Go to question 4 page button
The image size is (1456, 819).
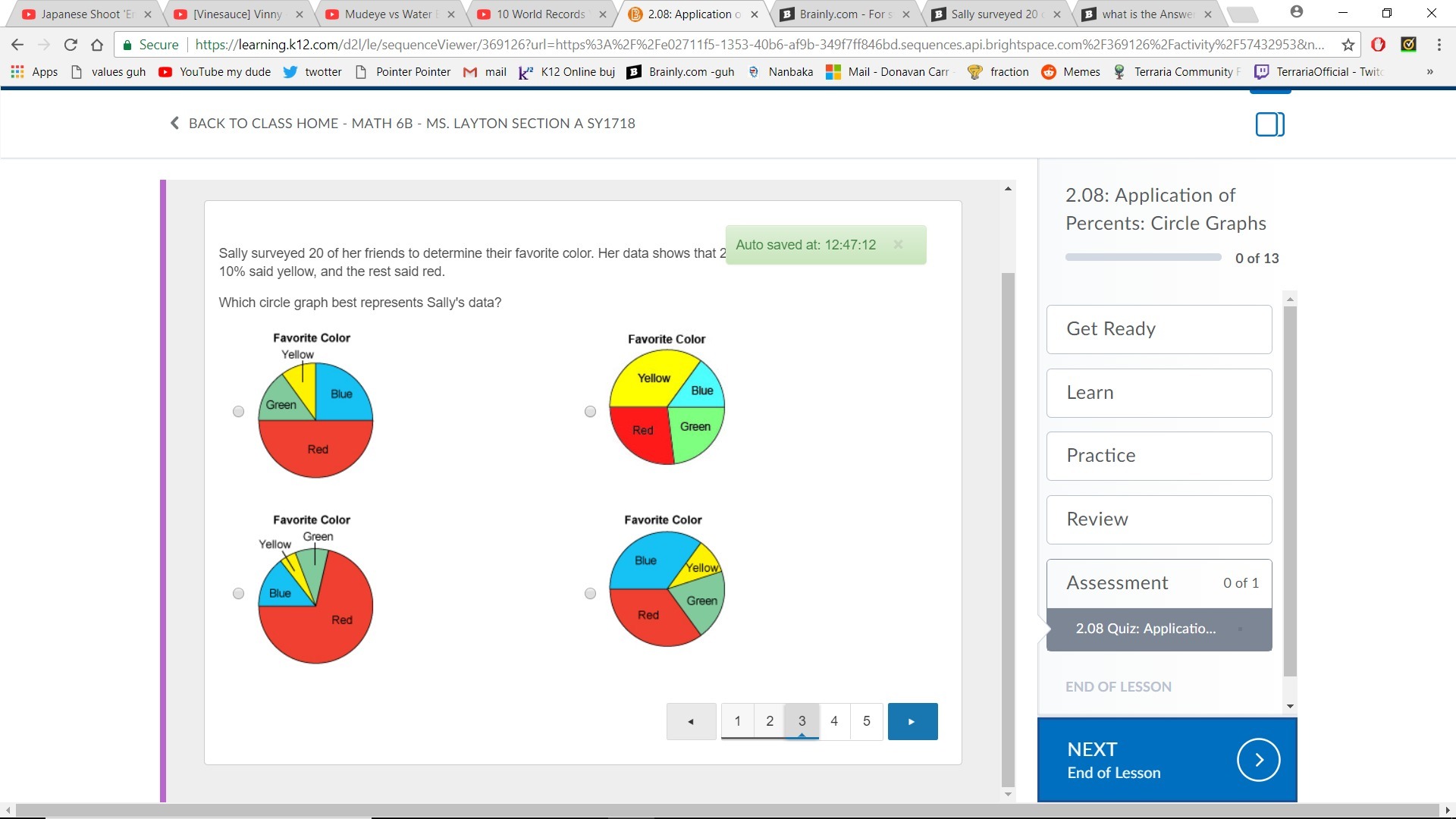coord(833,721)
